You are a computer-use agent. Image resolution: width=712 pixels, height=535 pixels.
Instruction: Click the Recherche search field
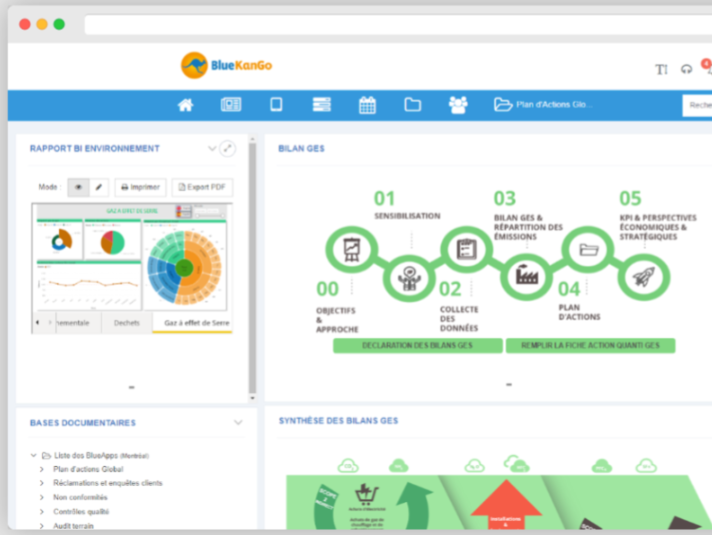[697, 105]
